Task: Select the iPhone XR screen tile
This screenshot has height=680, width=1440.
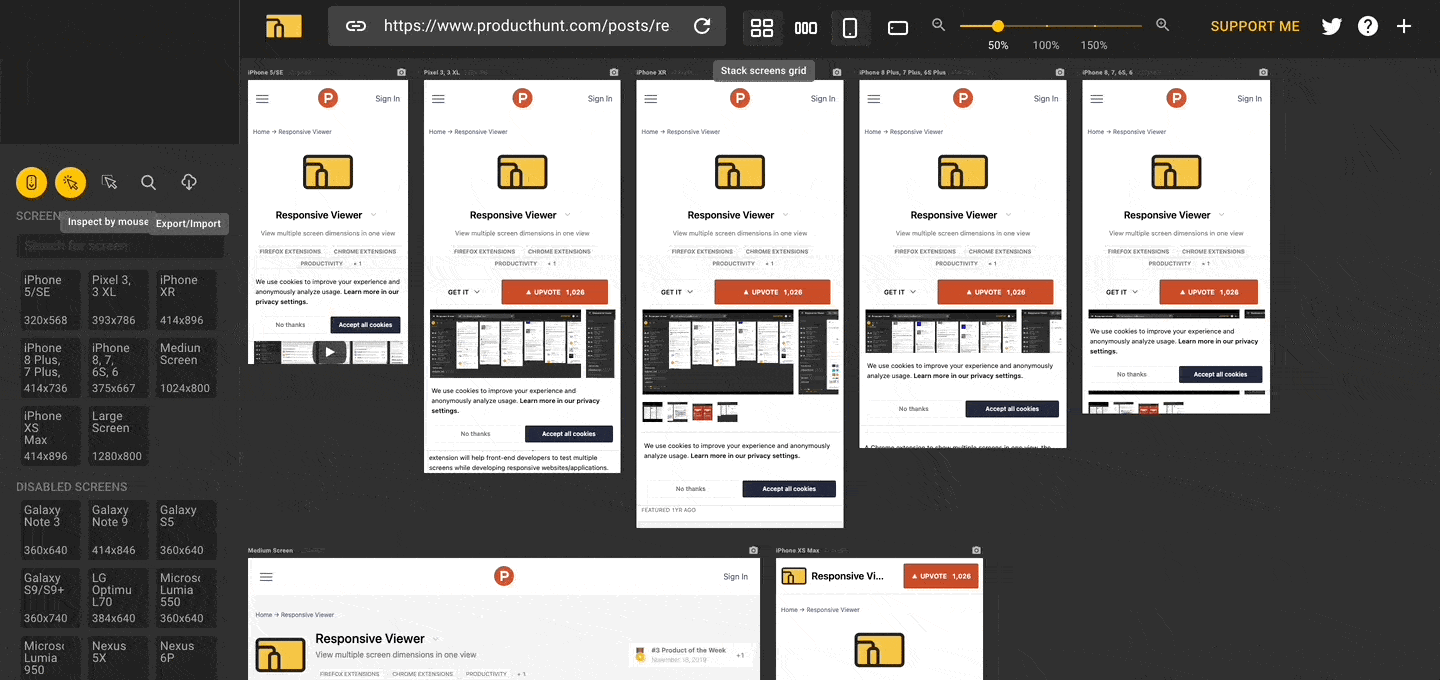Action: coord(185,300)
